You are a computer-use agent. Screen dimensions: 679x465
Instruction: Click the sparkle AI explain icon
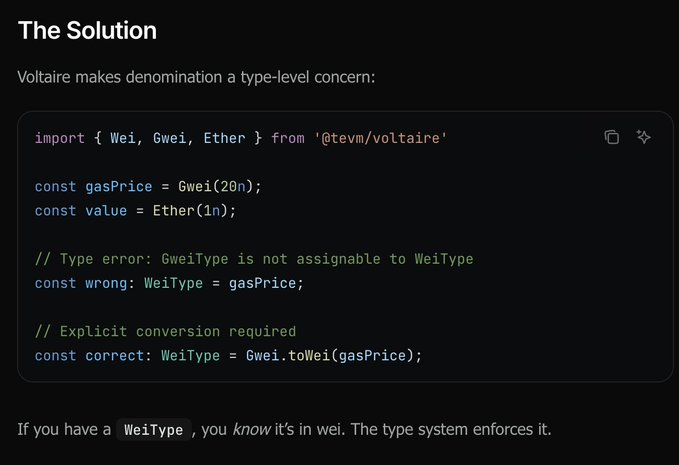(x=644, y=137)
